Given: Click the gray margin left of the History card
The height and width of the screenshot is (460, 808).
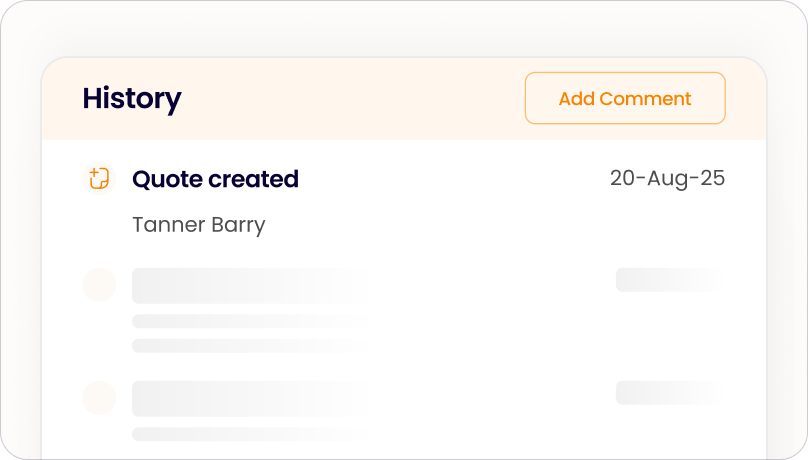Looking at the screenshot, I should pyautogui.click(x=20, y=250).
